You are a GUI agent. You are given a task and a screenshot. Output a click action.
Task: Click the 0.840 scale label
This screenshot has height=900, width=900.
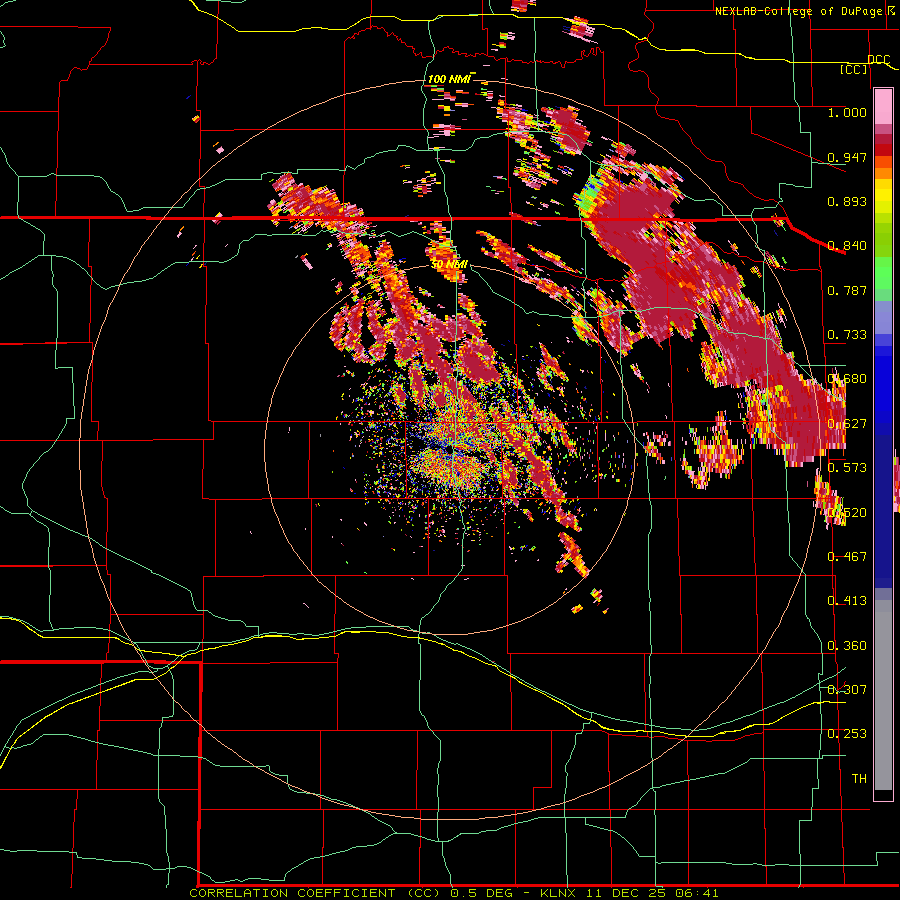(x=847, y=245)
